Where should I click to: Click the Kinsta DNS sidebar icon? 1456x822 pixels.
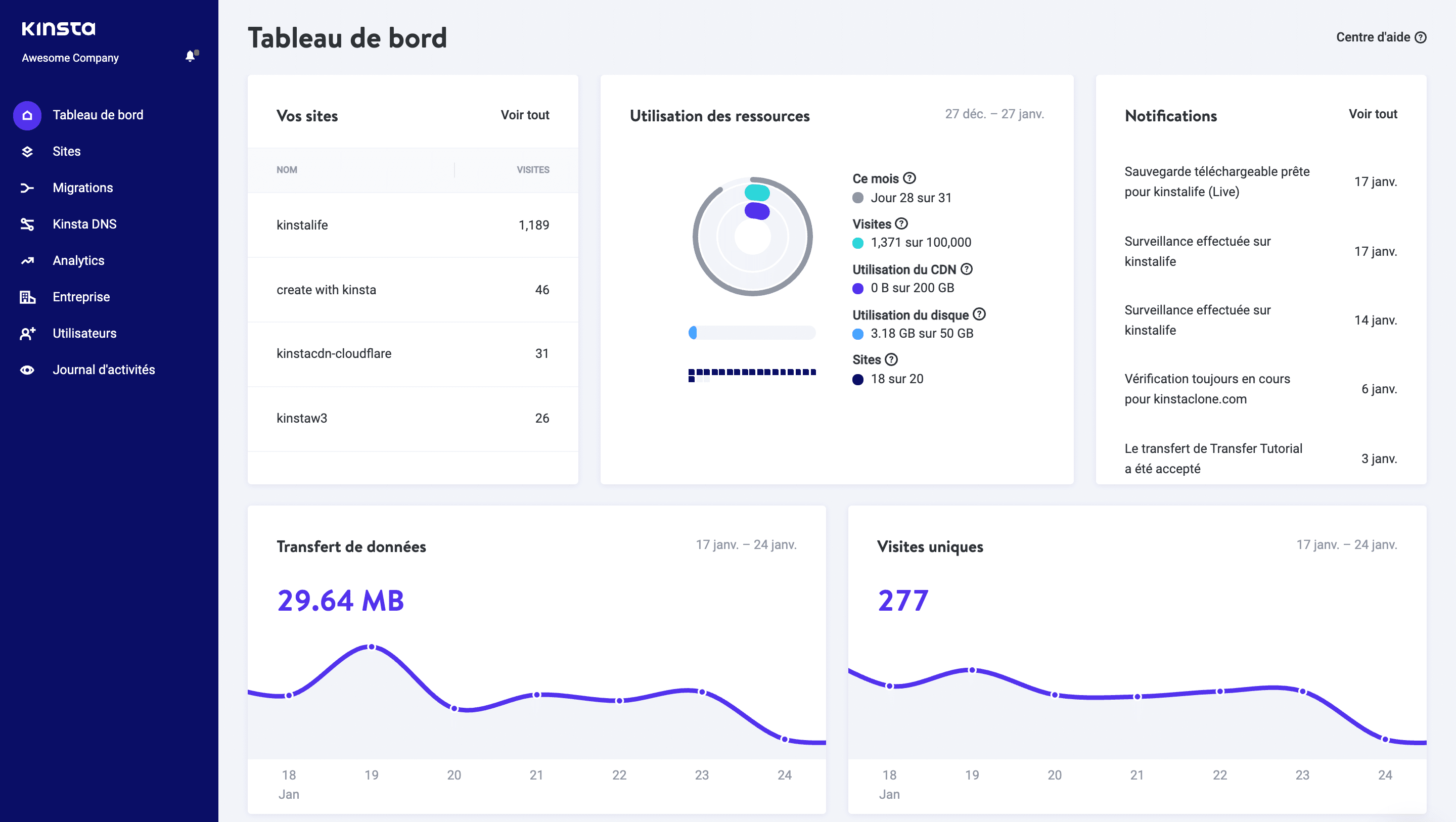(x=27, y=223)
